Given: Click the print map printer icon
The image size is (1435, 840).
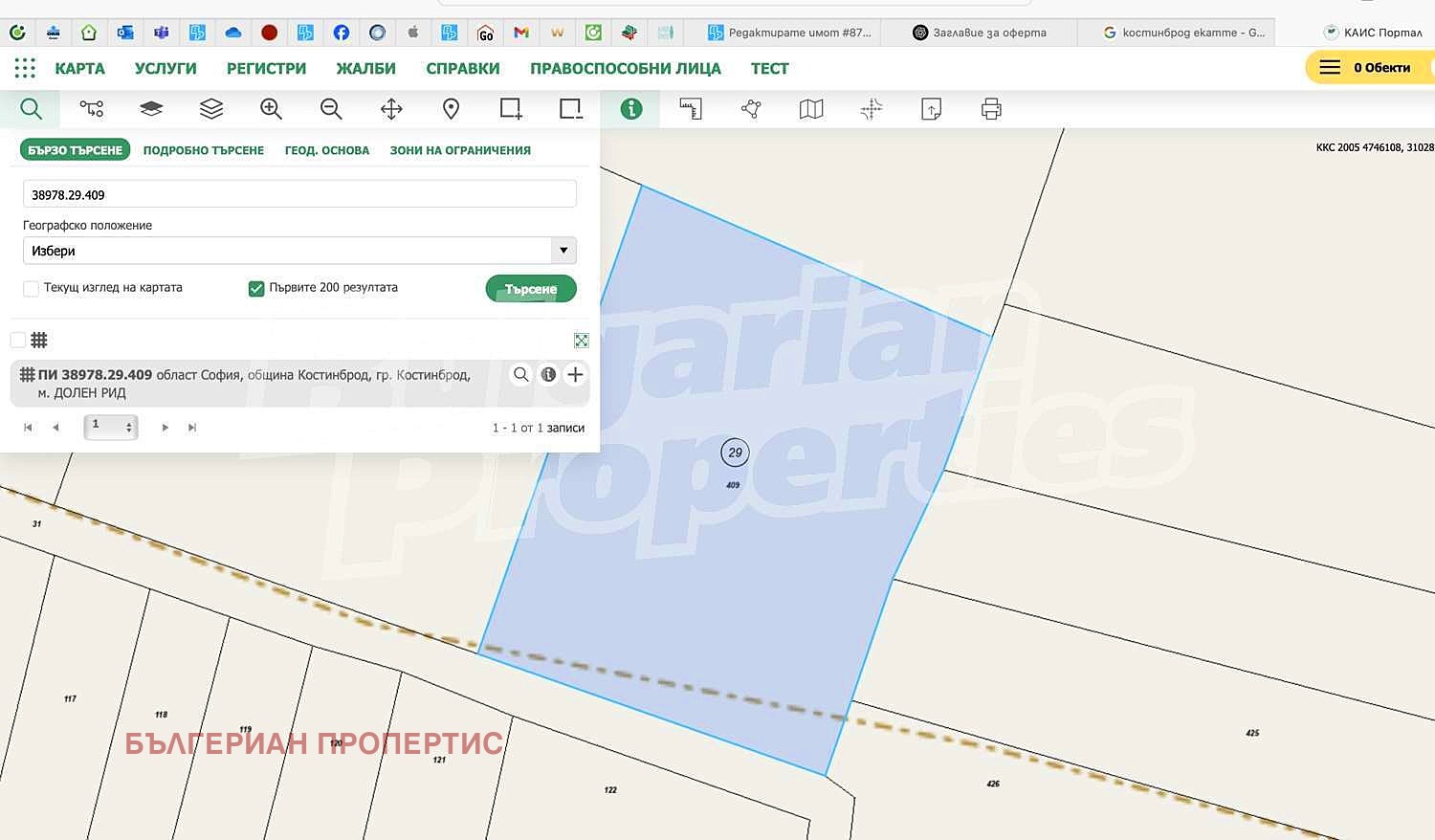Looking at the screenshot, I should [991, 109].
